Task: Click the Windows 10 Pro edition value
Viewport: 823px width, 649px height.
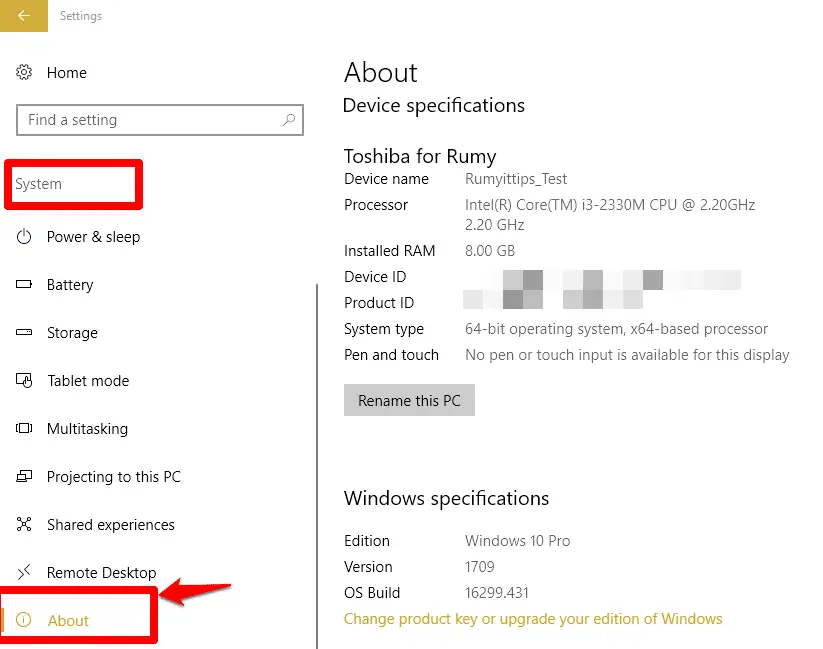Action: coord(518,541)
